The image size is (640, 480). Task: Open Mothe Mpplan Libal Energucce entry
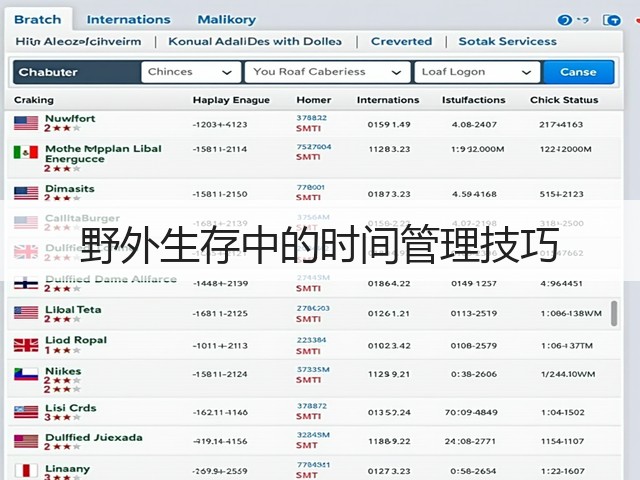(x=103, y=154)
